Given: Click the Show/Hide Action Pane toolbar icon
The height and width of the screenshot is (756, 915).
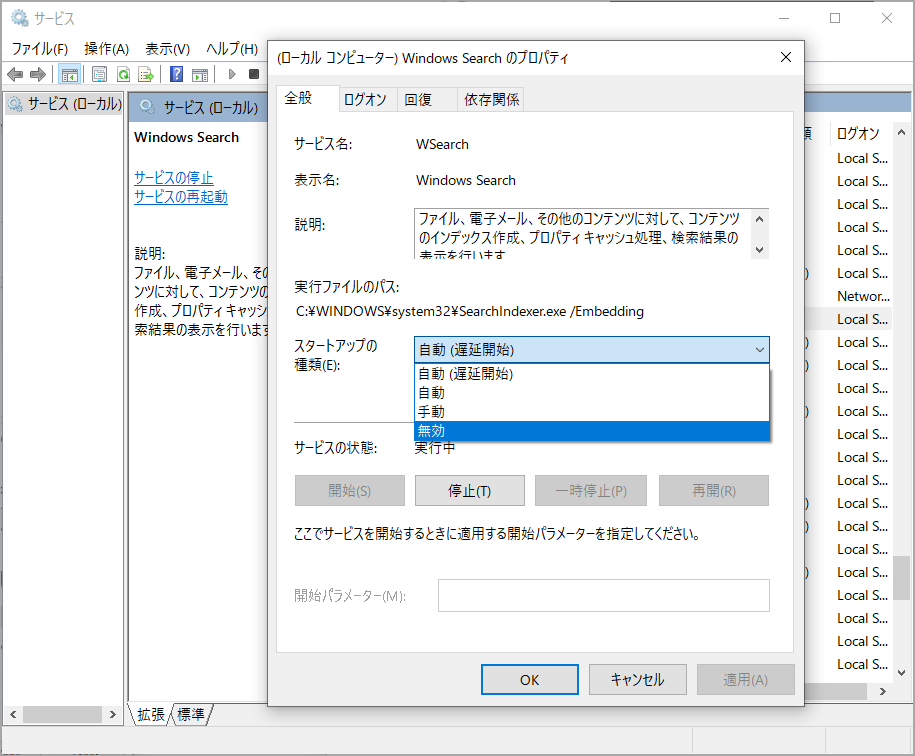Looking at the screenshot, I should (200, 74).
